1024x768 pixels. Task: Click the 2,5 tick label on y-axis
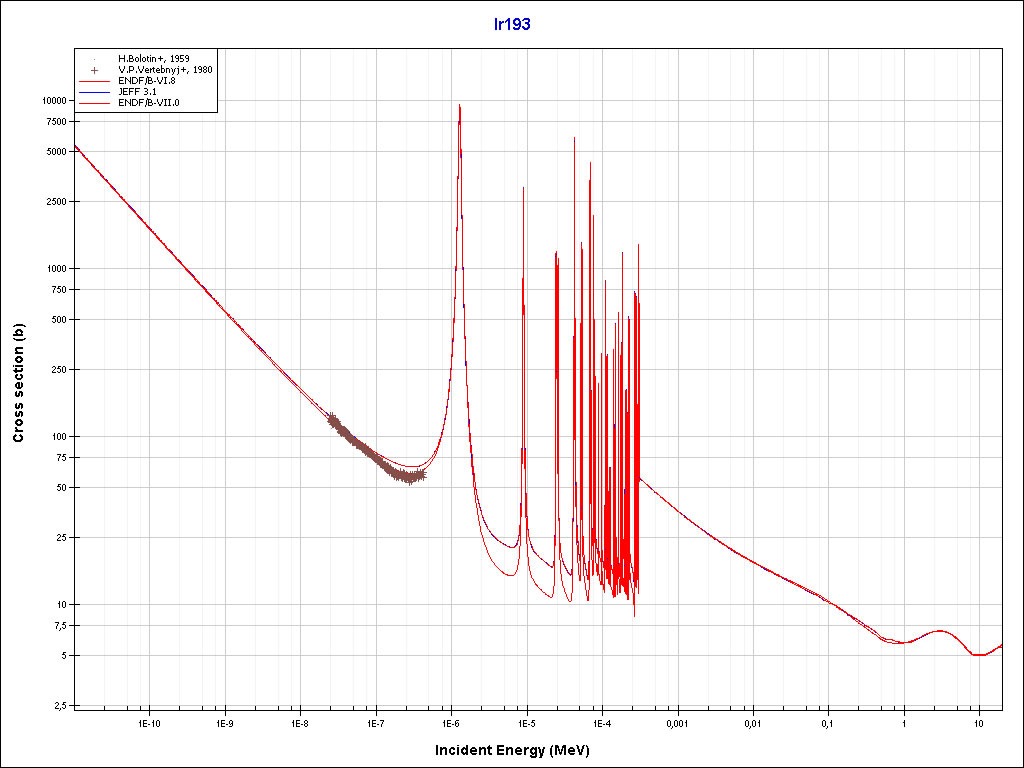point(59,706)
